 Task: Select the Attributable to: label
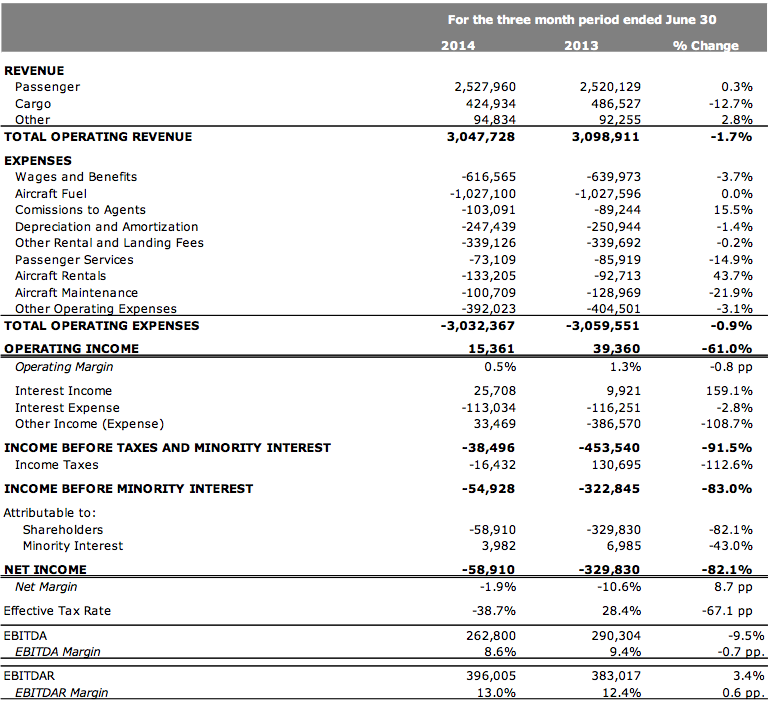click(49, 513)
